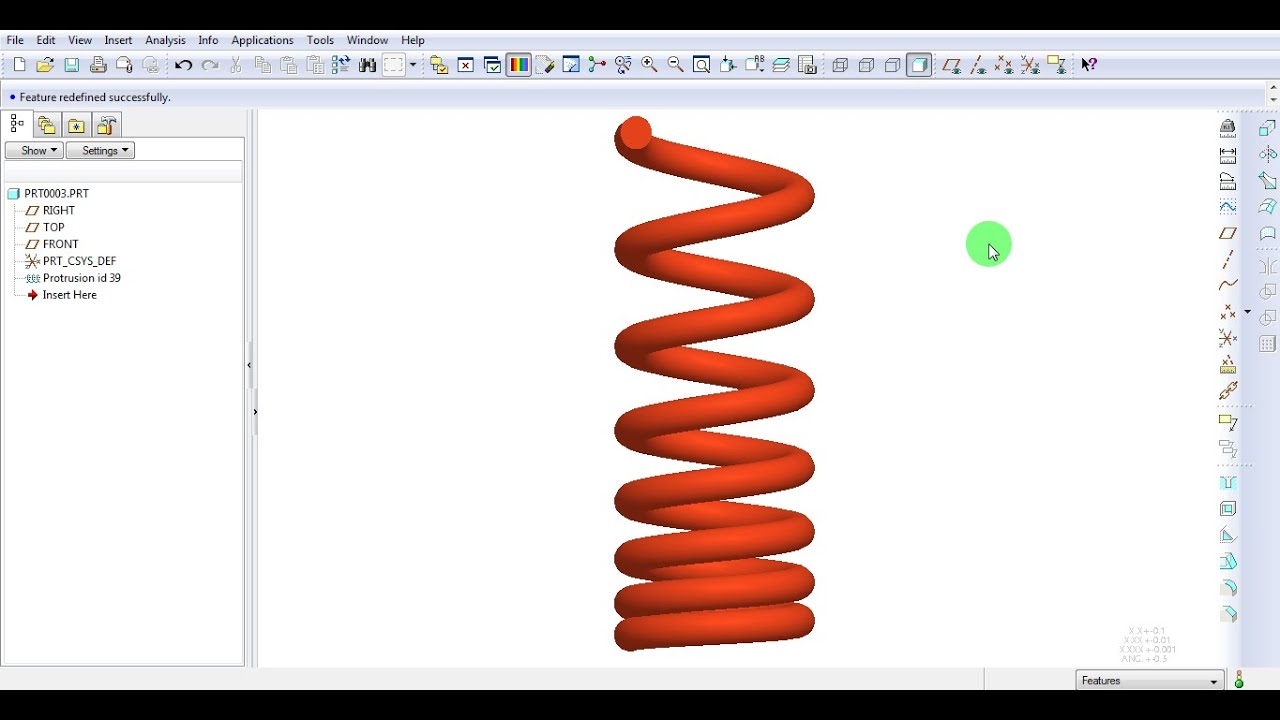Image resolution: width=1280 pixels, height=720 pixels.
Task: Toggle datum points display
Action: pyautogui.click(x=1004, y=65)
